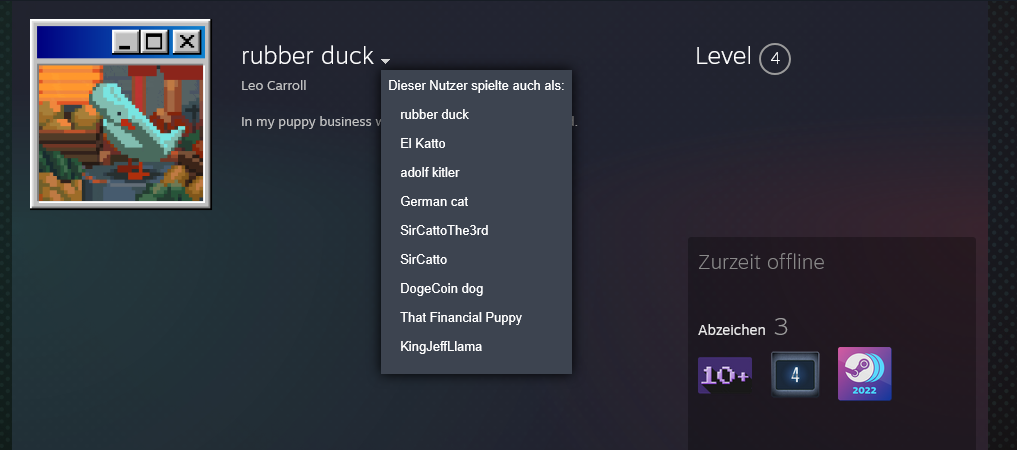This screenshot has height=450, width=1017.
Task: Collapse the name history dropdown arrow
Action: click(x=385, y=61)
